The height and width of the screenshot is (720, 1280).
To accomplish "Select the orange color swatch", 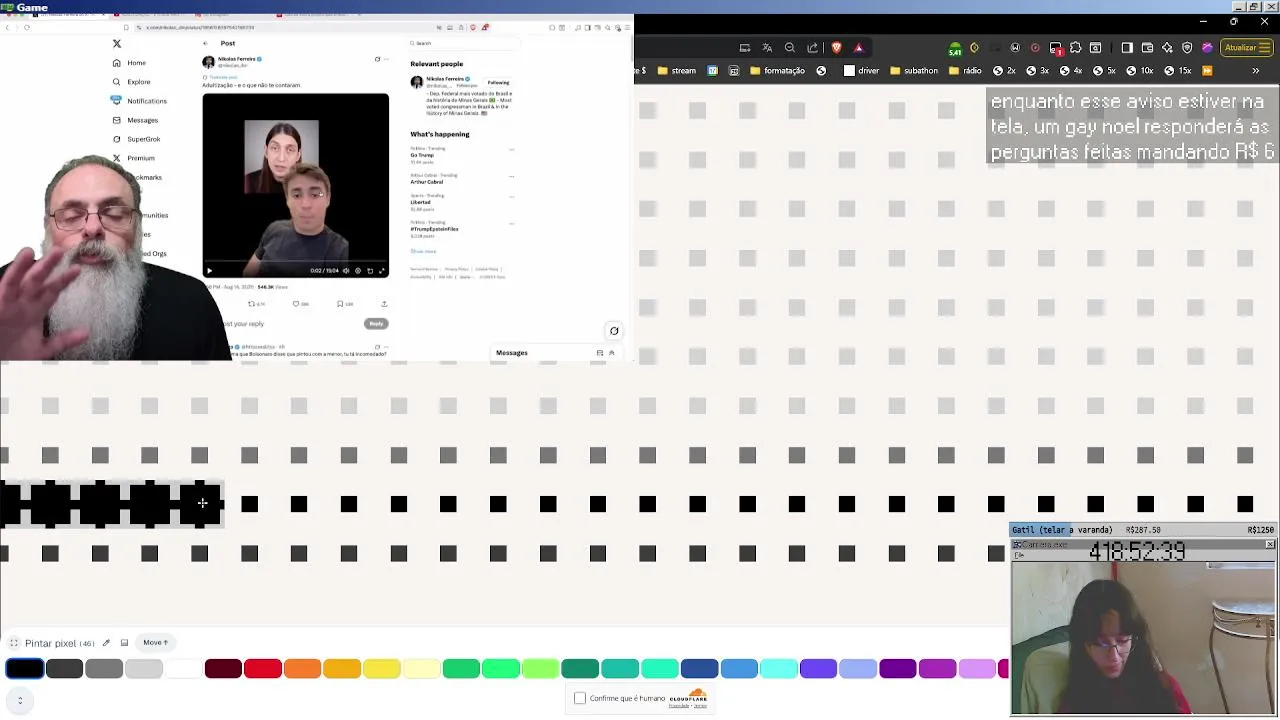I will tap(302, 669).
